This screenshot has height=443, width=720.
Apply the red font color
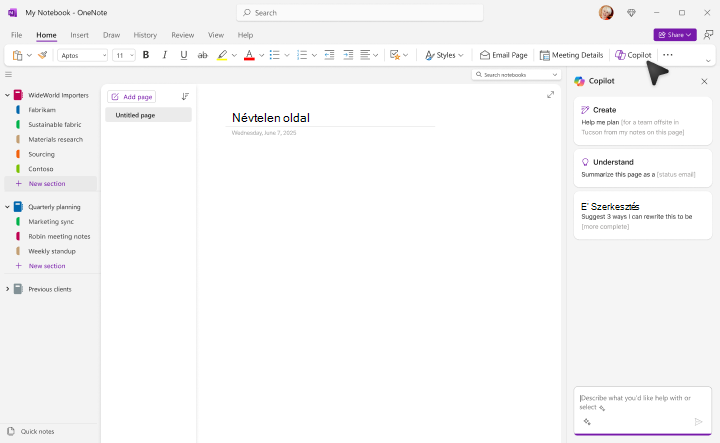249,55
